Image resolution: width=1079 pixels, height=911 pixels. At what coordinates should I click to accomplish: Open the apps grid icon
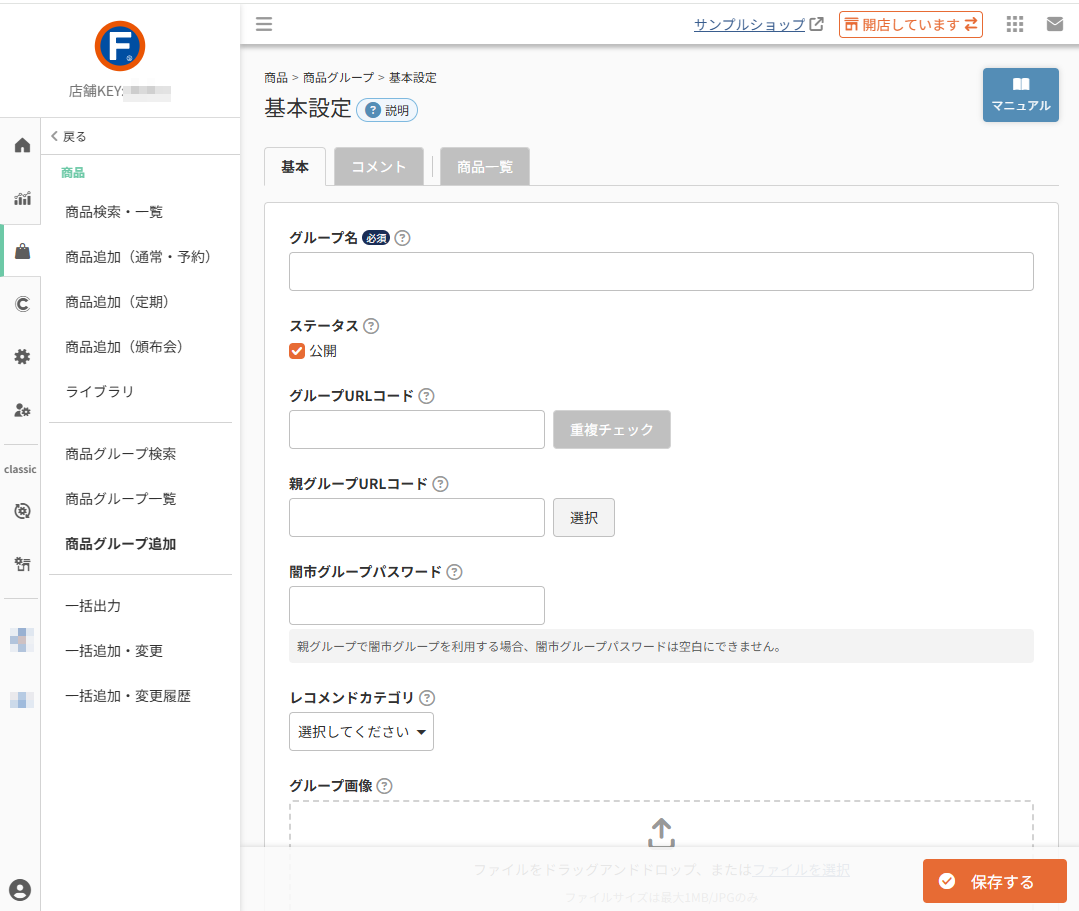coord(1014,24)
